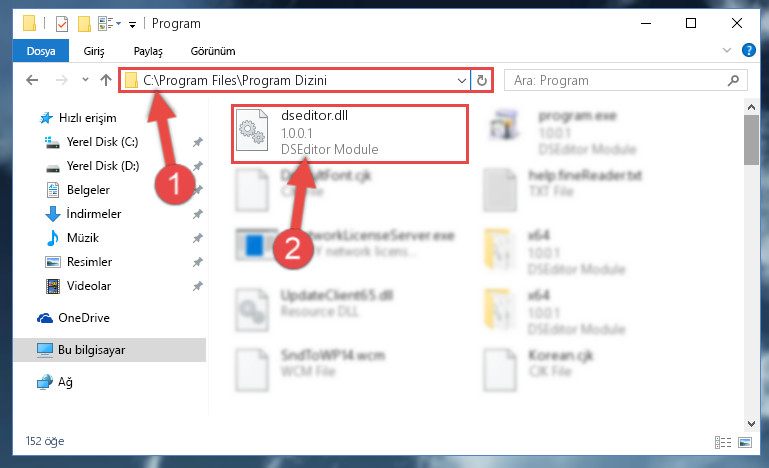Open recent locations dropdown arrow
This screenshot has height=468, width=769.
click(x=85, y=79)
